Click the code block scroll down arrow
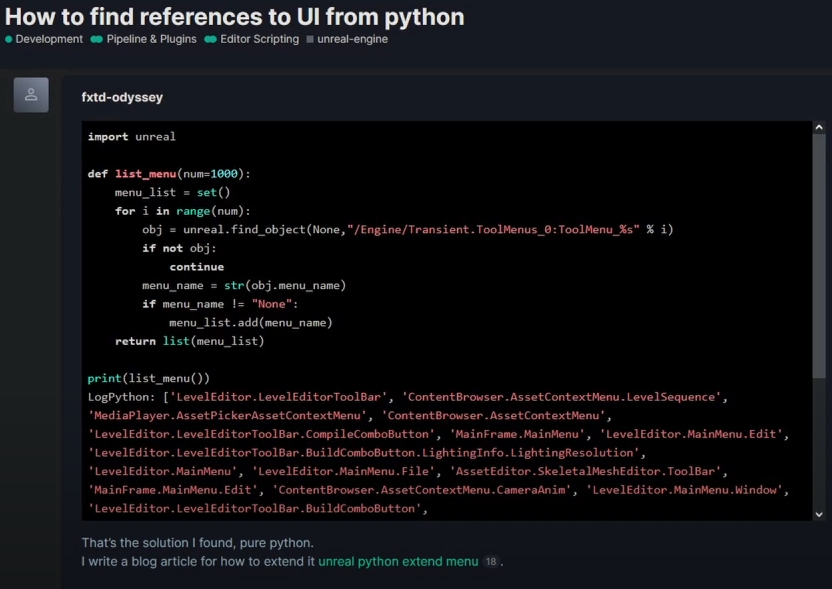This screenshot has width=832, height=589. click(819, 514)
